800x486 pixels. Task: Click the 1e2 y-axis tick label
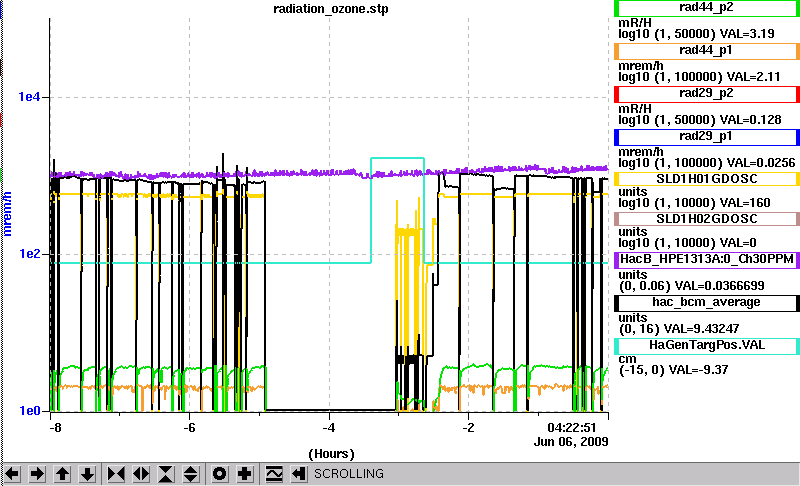click(x=29, y=253)
